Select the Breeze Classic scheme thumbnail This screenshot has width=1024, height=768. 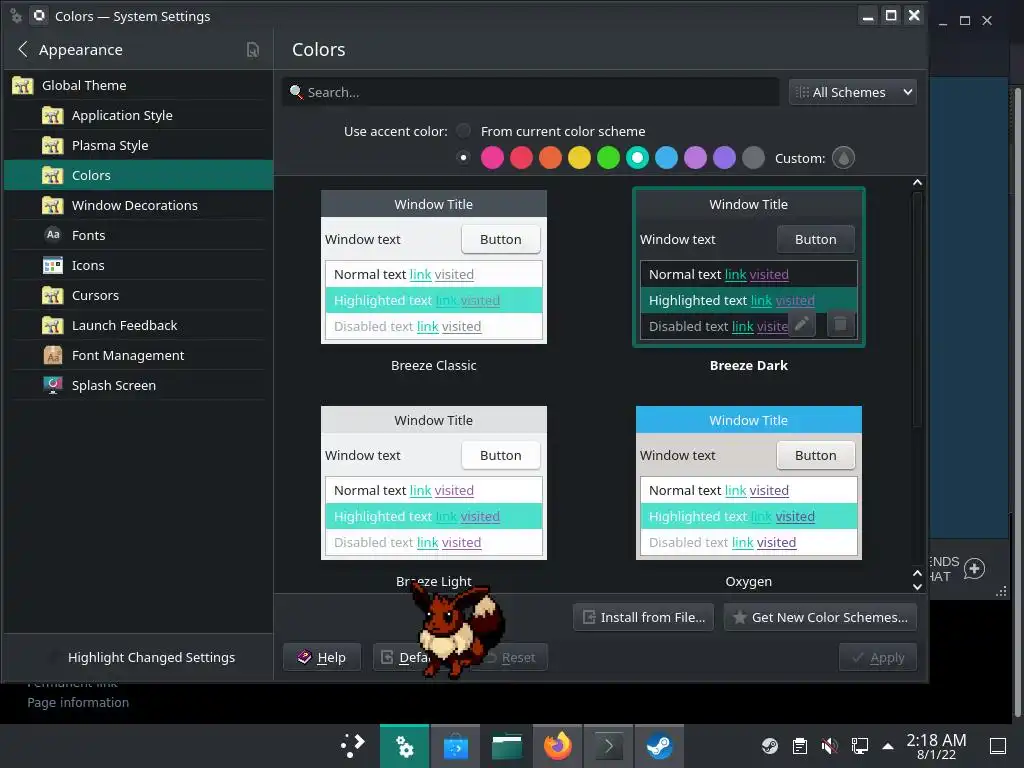[x=434, y=266]
